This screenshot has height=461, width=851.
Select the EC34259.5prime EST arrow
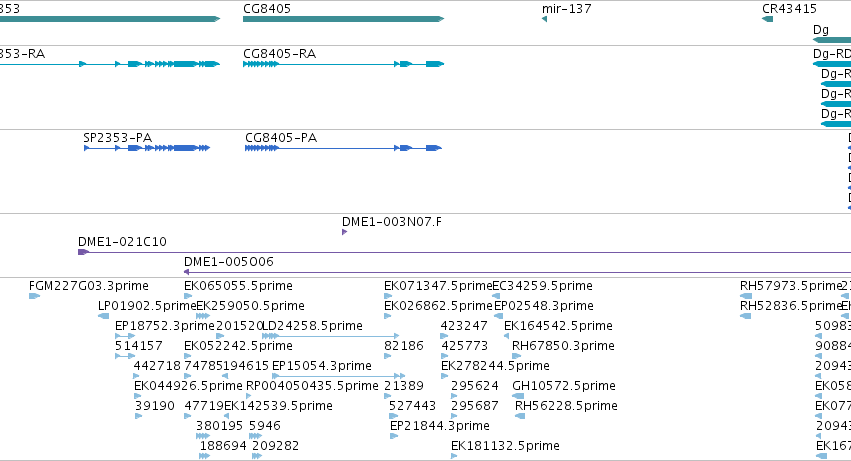coord(496,296)
